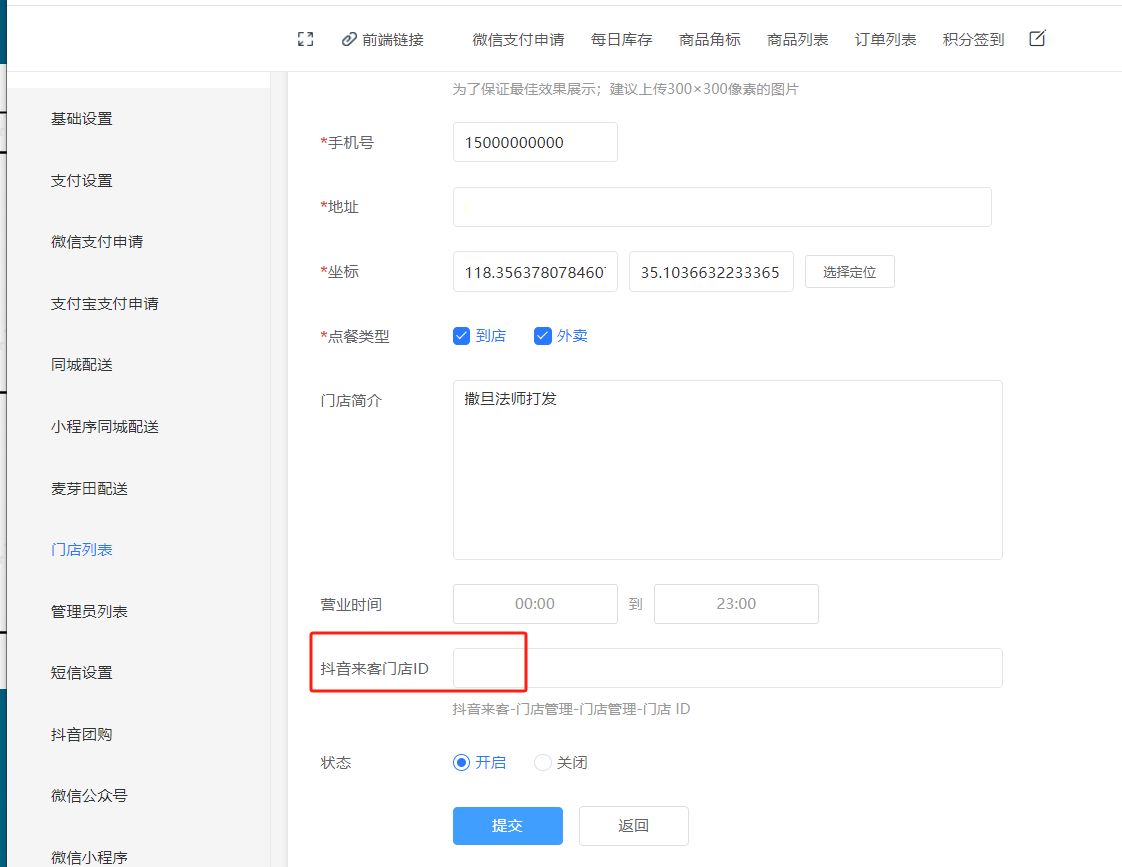The image size is (1122, 867).
Task: Open the 前端链接 link icon
Action: (349, 39)
